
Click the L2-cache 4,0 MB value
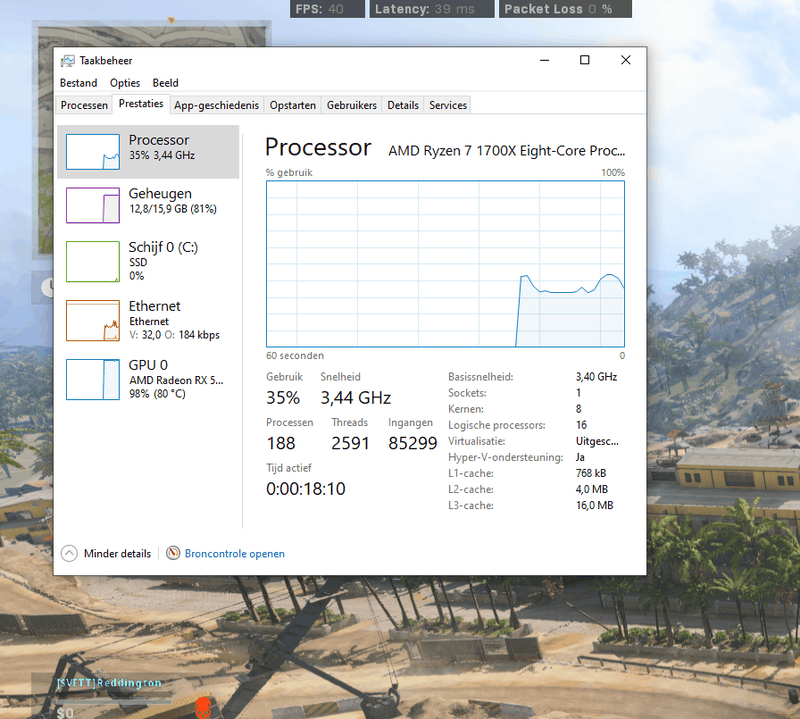[592, 489]
